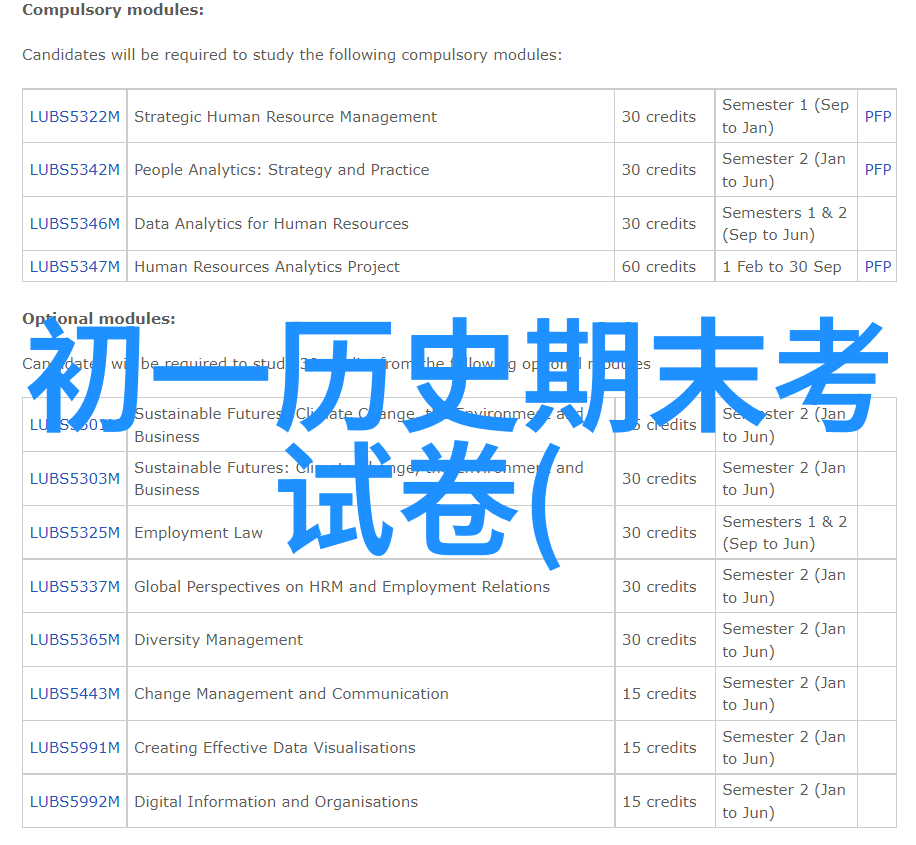Click the Optional modules heading
916x845 pixels.
click(x=99, y=319)
